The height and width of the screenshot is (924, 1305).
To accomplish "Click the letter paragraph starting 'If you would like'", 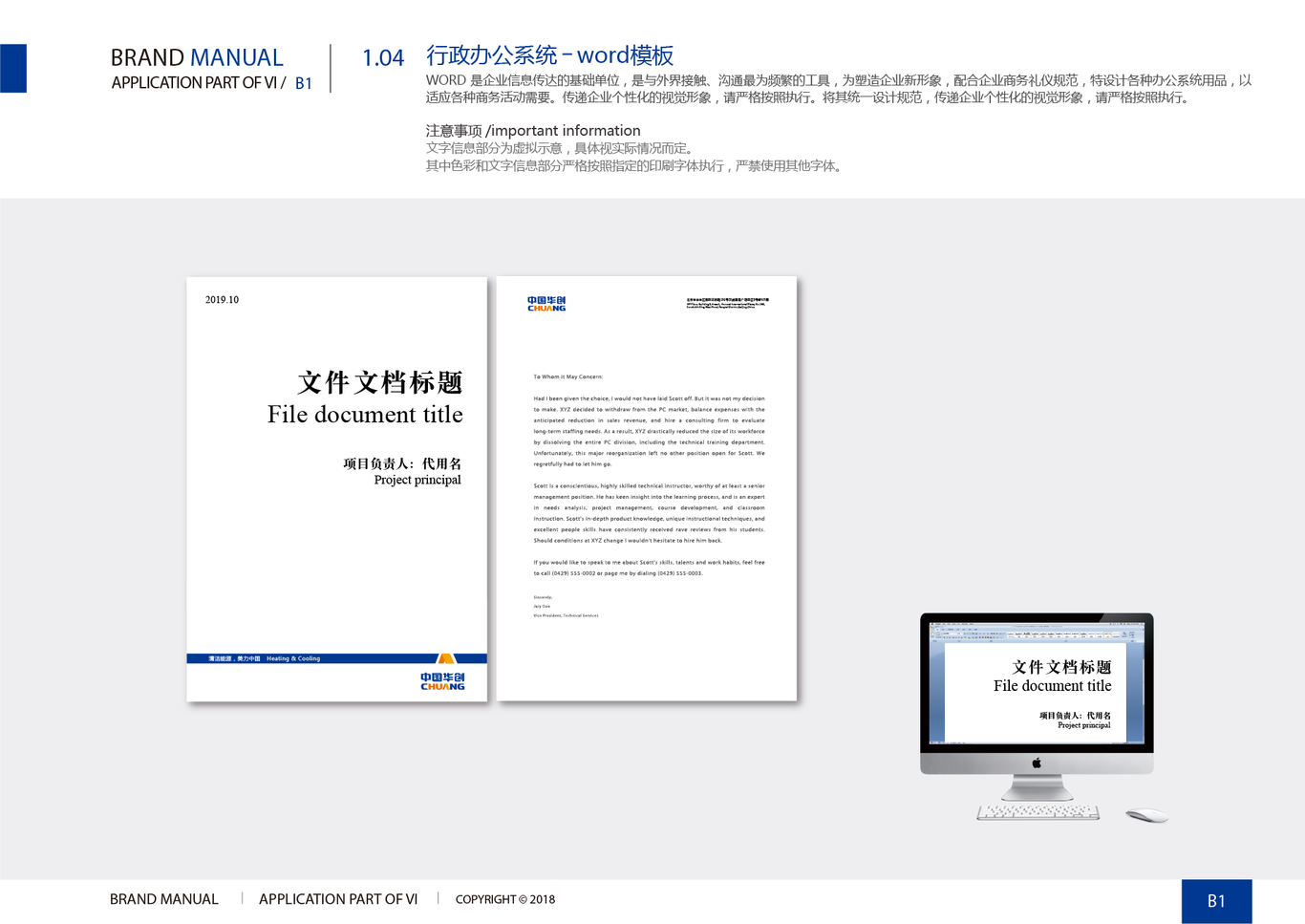I will pyautogui.click(x=649, y=568).
